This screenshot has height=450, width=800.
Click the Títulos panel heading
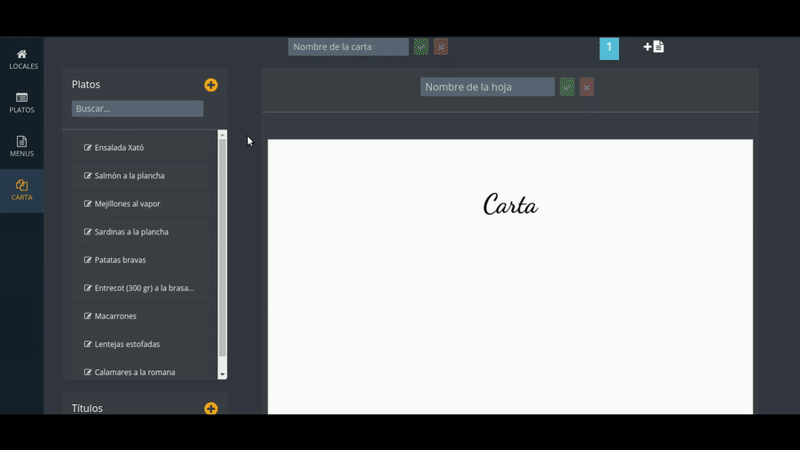(x=87, y=408)
